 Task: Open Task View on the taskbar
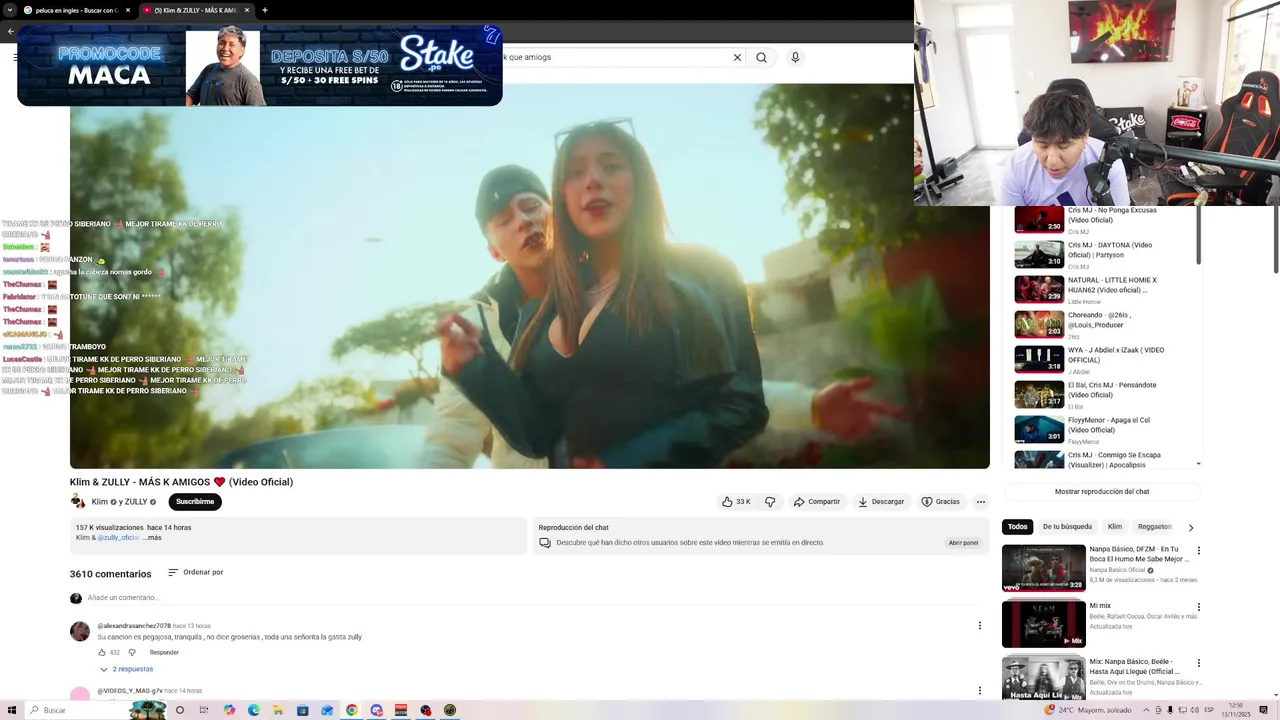(204, 710)
